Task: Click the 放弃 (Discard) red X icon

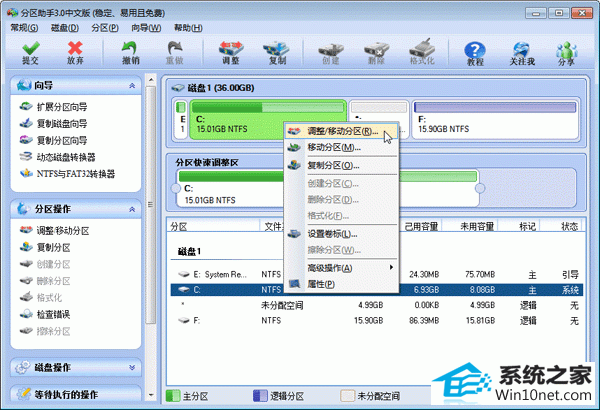Action: pyautogui.click(x=75, y=52)
